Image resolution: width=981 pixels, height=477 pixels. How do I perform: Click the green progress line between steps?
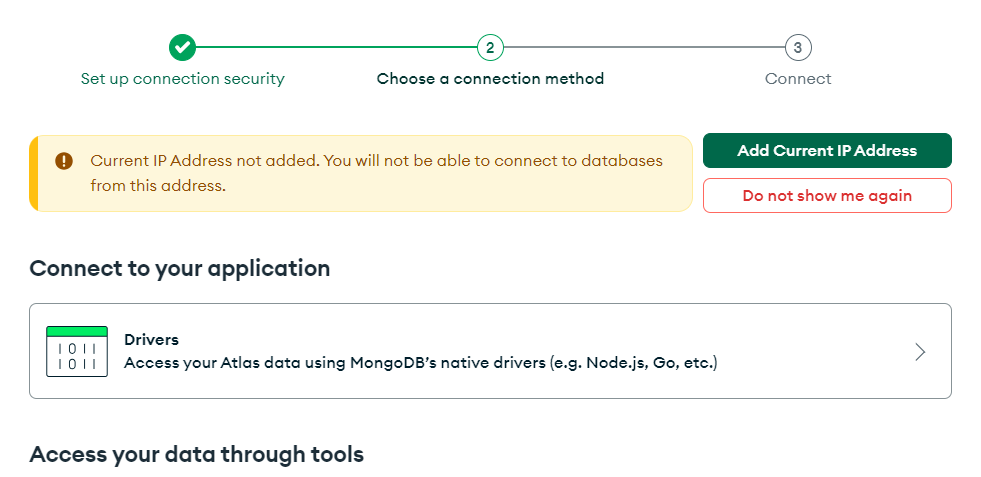point(335,47)
